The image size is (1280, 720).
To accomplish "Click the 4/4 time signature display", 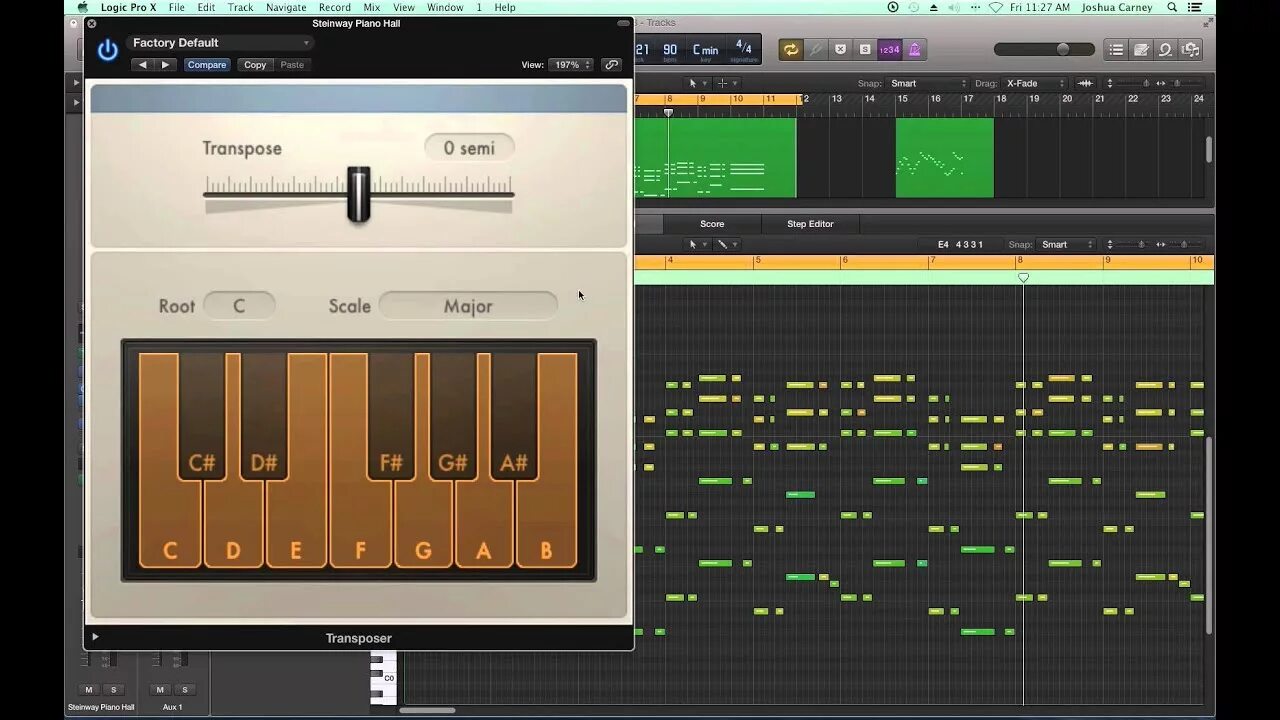I will [x=744, y=49].
